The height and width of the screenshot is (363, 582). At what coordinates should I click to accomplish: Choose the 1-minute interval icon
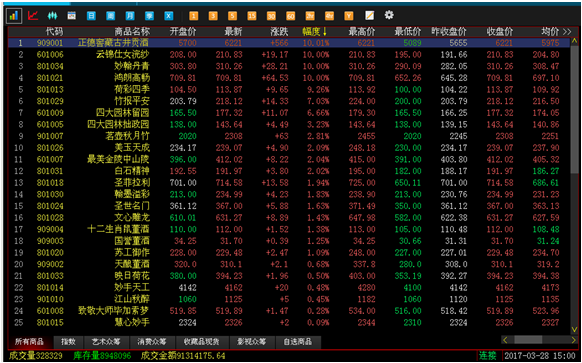(193, 16)
